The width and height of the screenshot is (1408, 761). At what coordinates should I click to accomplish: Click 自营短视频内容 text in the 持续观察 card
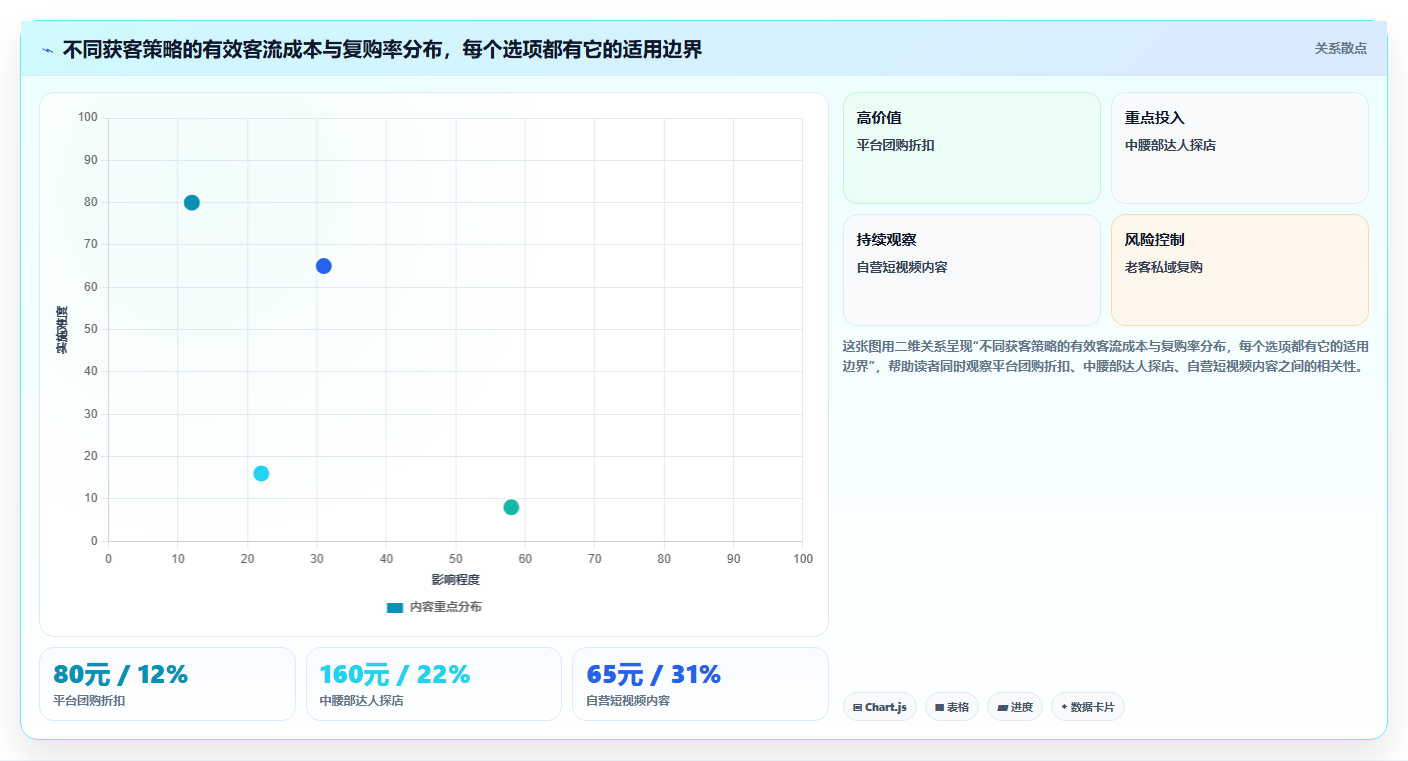902,267
